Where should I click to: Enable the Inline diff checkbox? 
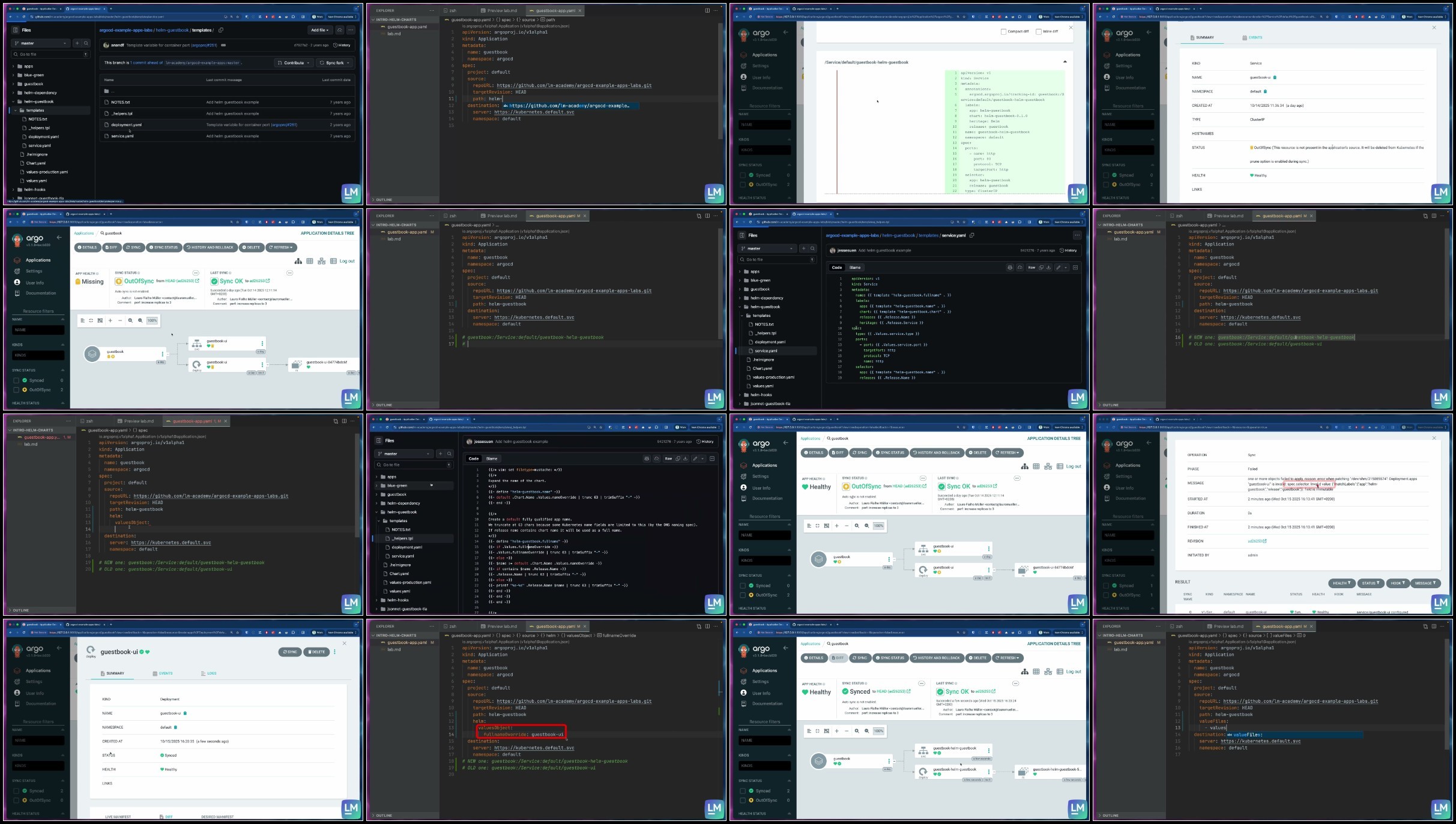click(1038, 32)
